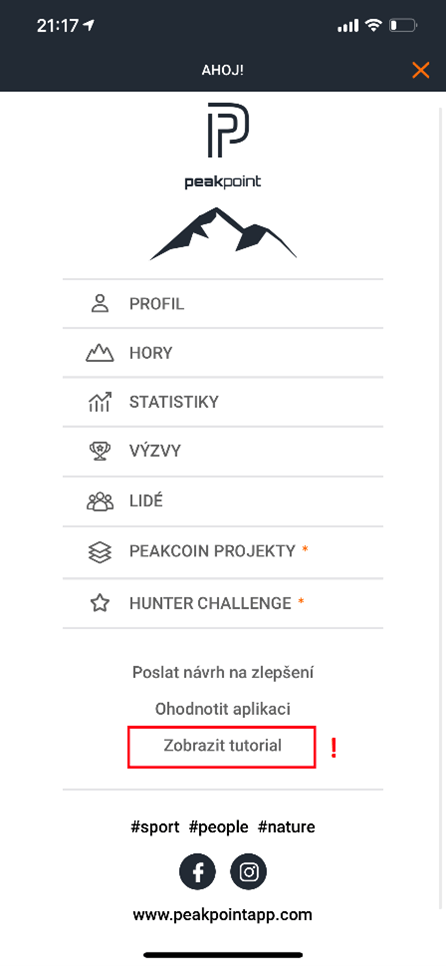
Task: Select the PEAKCOIN PROJEKTY entry
Action: tap(223, 551)
